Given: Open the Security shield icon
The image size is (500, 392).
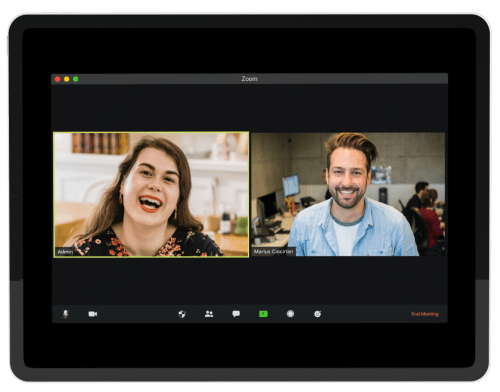Looking at the screenshot, I should (x=182, y=314).
